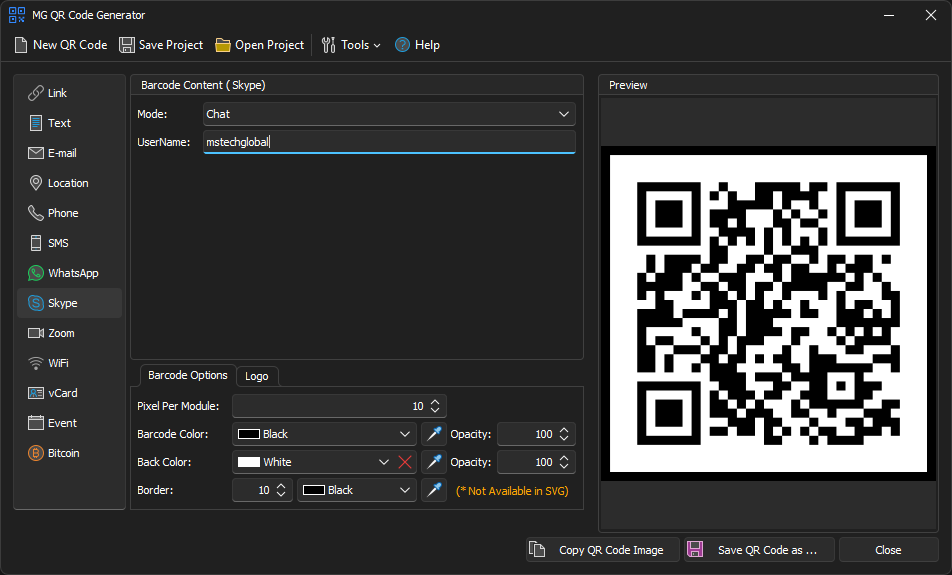
Task: Adjust the Pixel Per Module spinner arrows
Action: [435, 406]
